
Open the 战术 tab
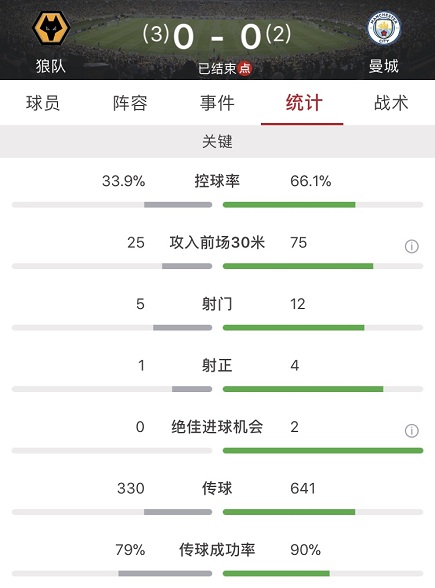pyautogui.click(x=391, y=103)
